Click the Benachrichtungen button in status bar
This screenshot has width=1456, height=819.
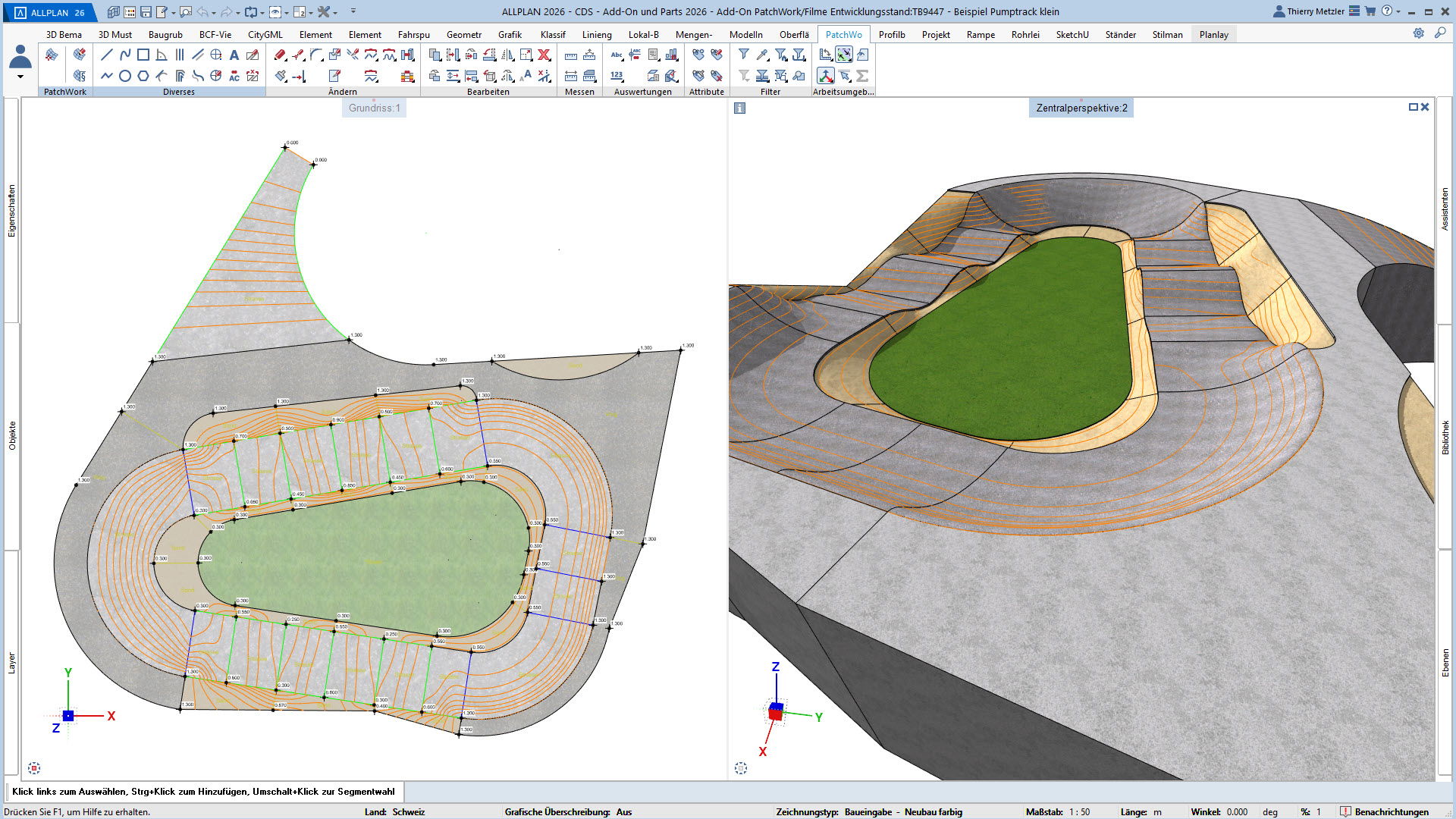(1385, 812)
